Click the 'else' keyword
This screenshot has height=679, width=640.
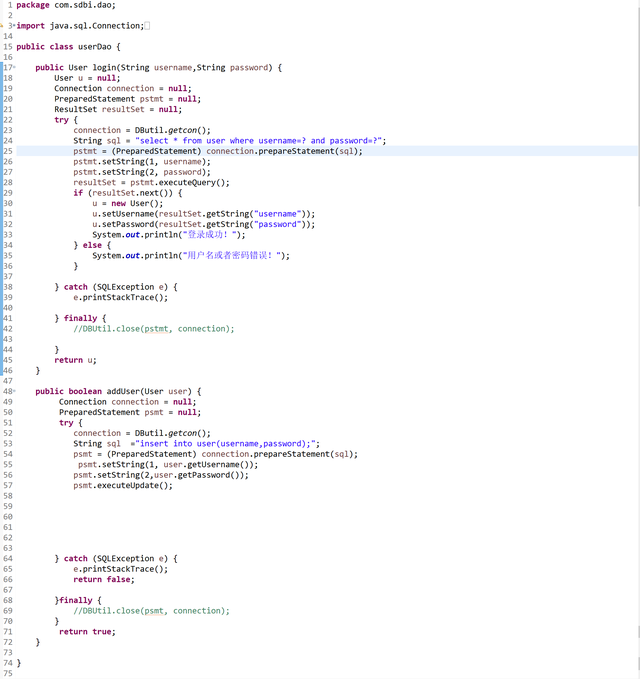(x=92, y=245)
